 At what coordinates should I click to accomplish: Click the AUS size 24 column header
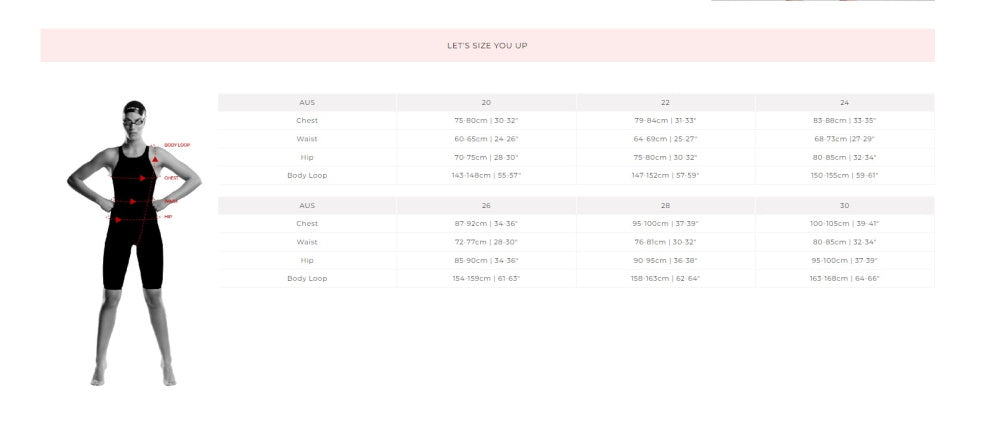844,102
